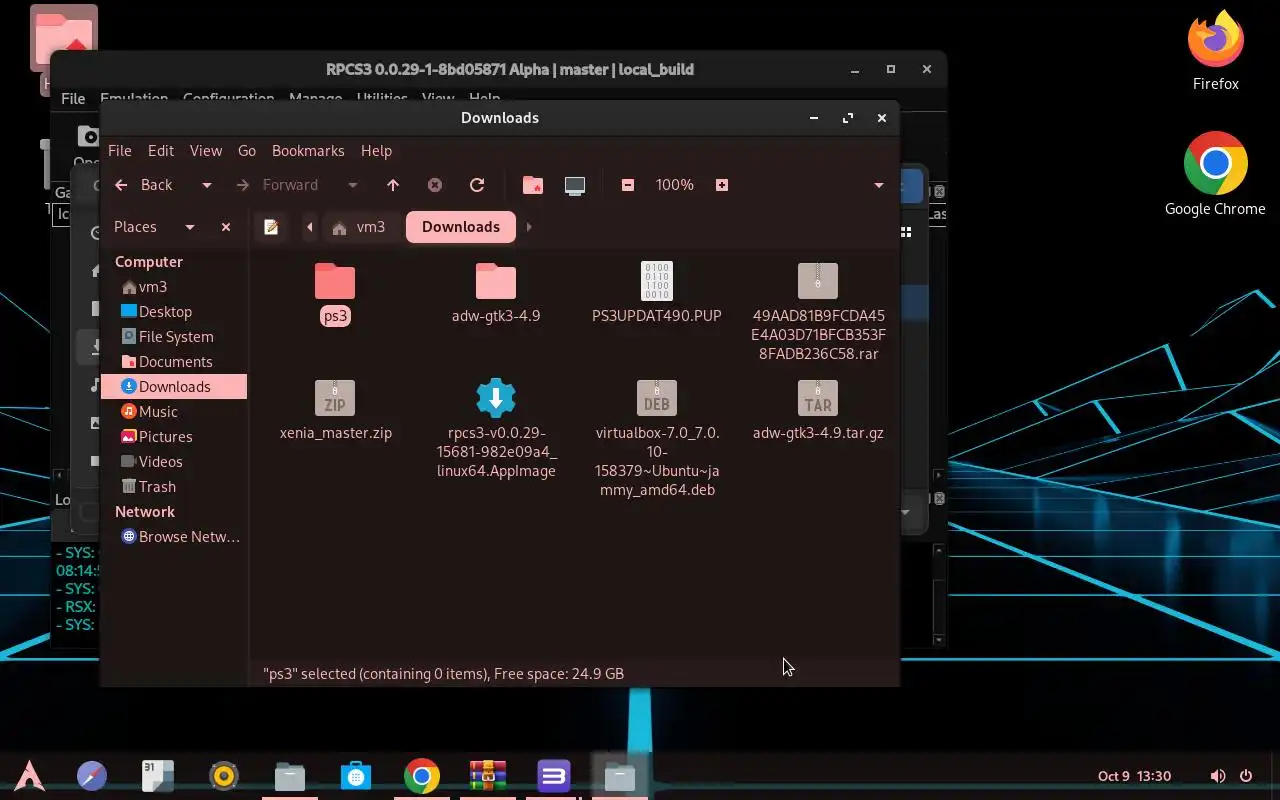Expand the toolbar overflow dropdown arrow
Image resolution: width=1280 pixels, height=800 pixels.
879,185
